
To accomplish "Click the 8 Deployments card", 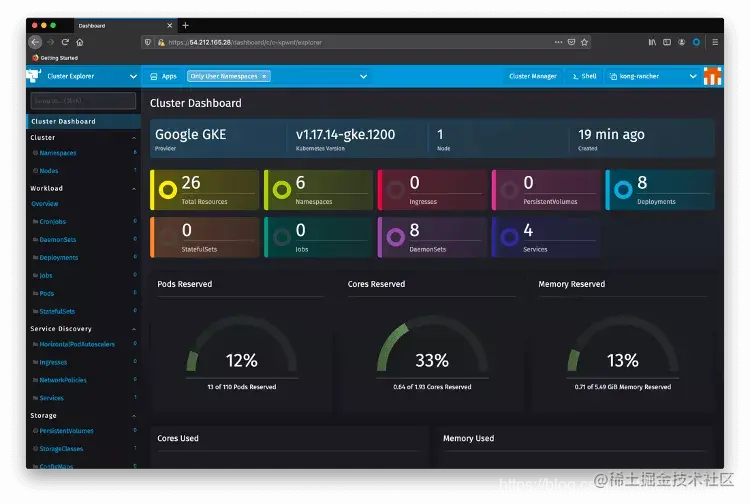I will (660, 190).
